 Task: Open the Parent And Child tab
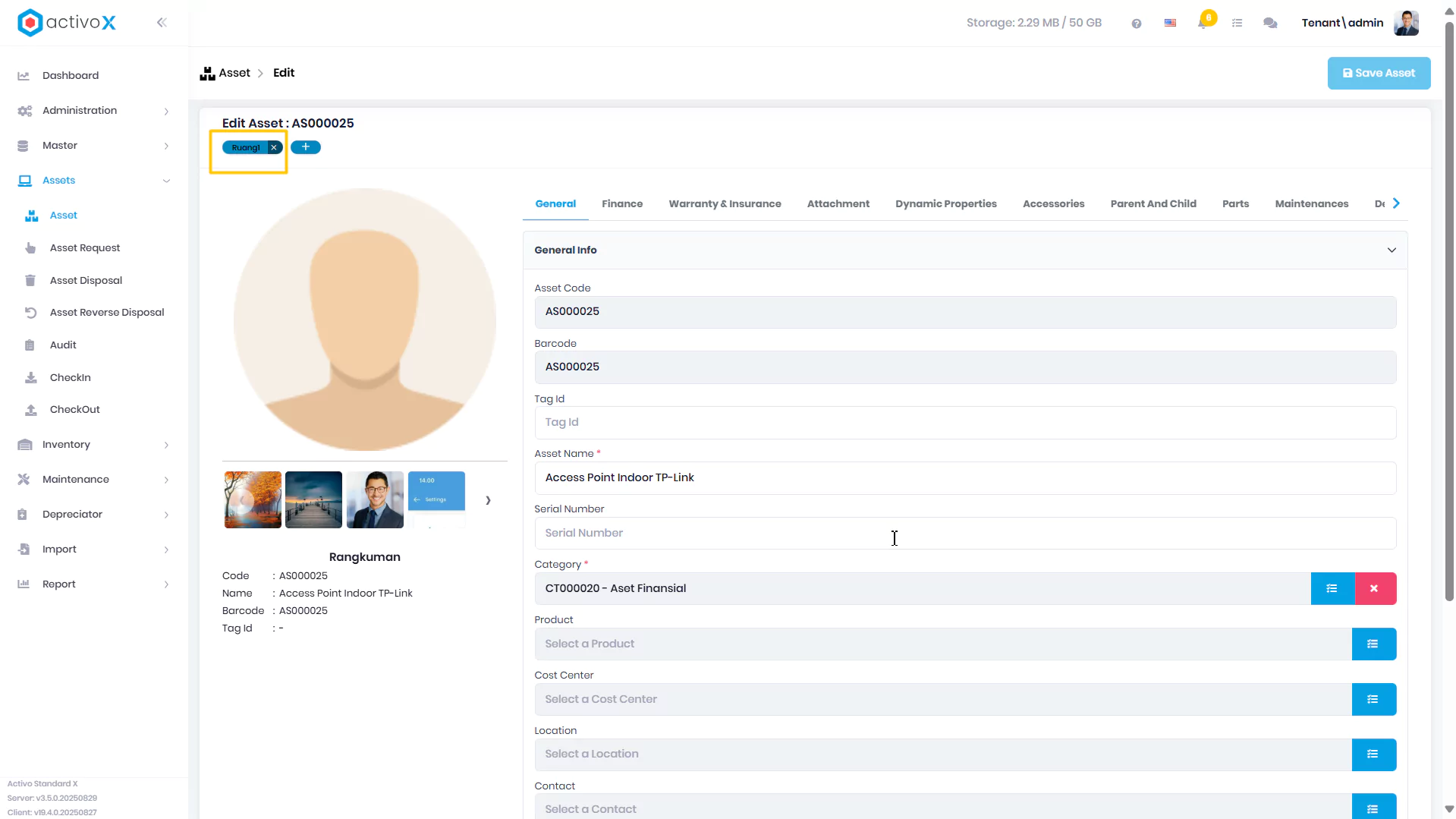1153,203
